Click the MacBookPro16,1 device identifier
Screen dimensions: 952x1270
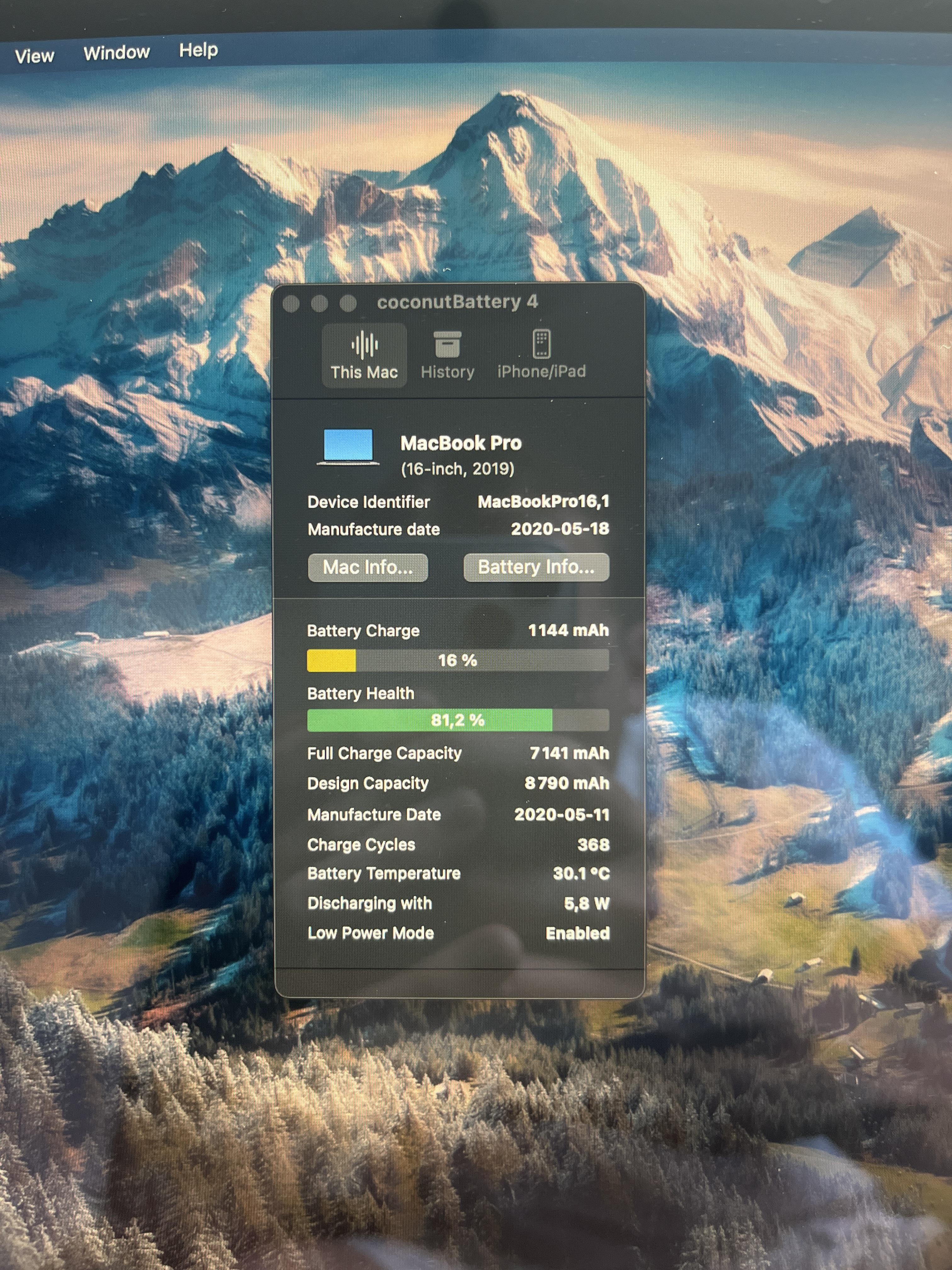point(543,502)
